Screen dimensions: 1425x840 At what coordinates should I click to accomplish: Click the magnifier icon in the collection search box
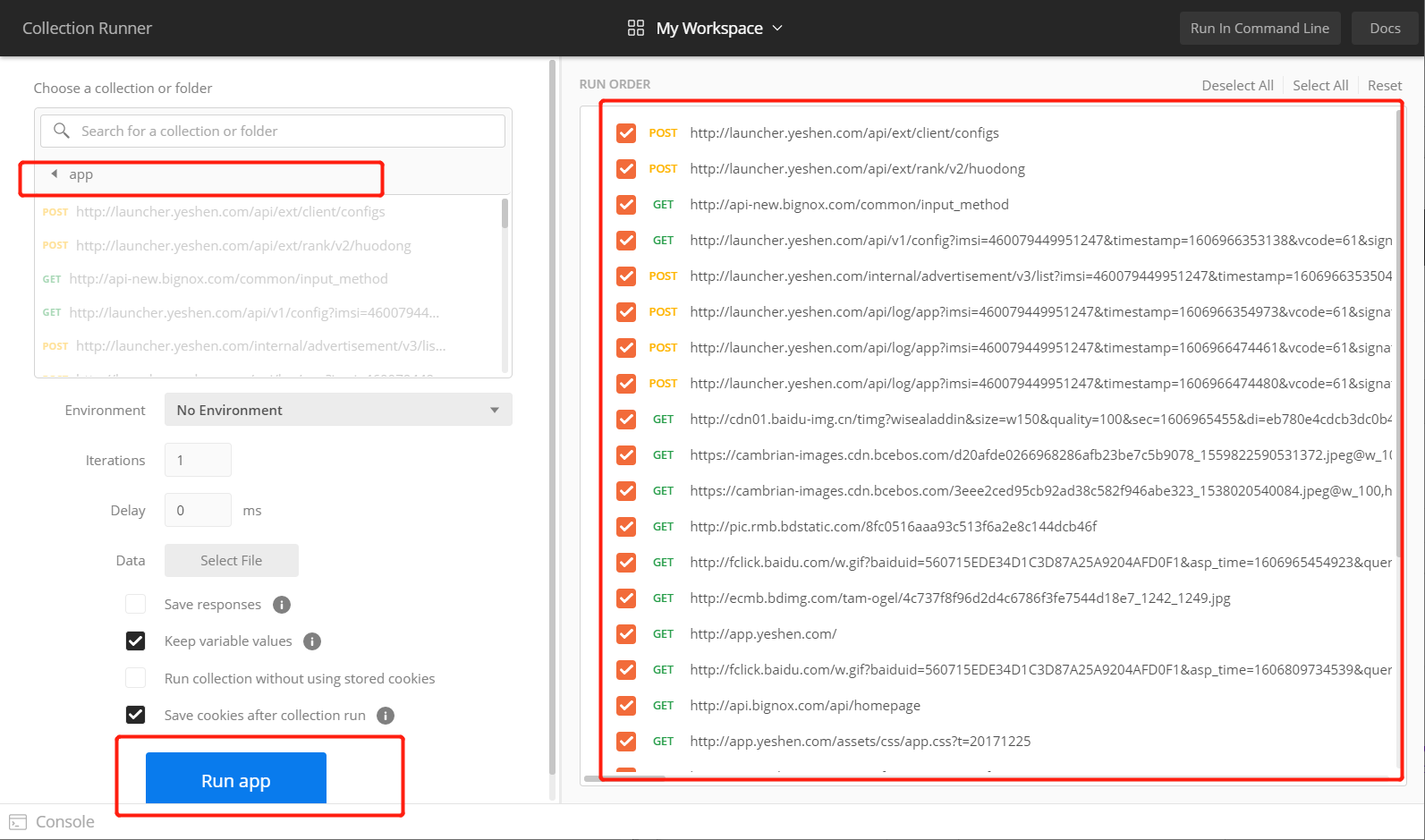[x=62, y=131]
